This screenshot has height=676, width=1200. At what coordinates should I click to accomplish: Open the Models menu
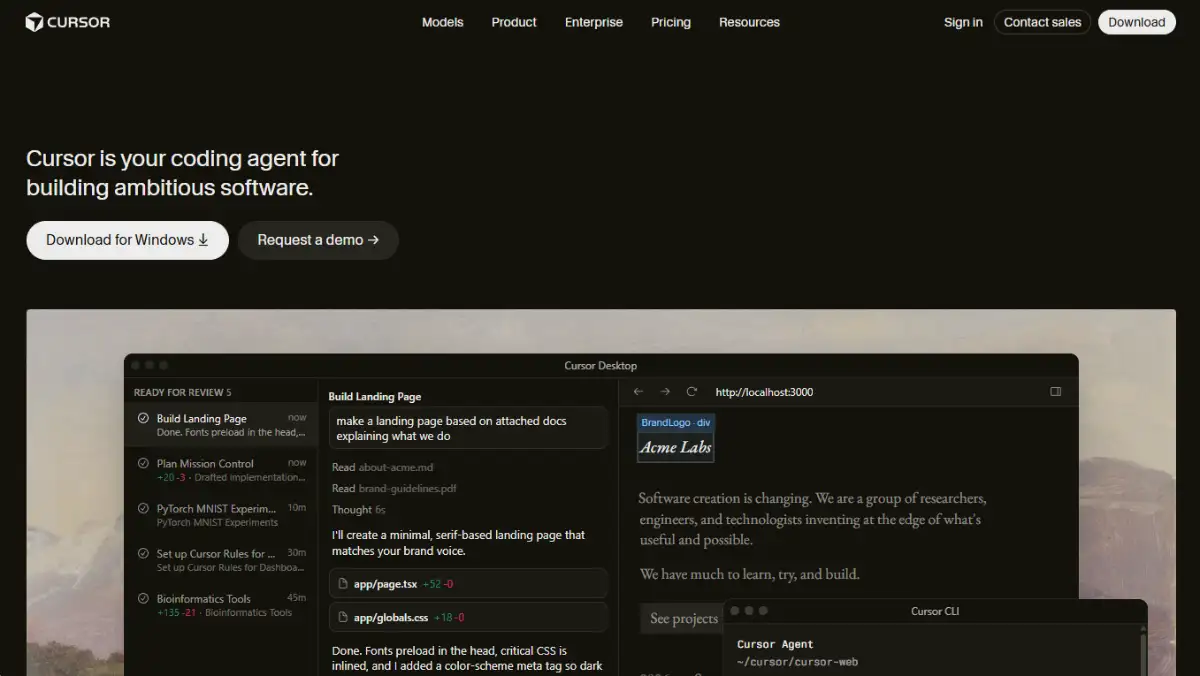pos(442,22)
